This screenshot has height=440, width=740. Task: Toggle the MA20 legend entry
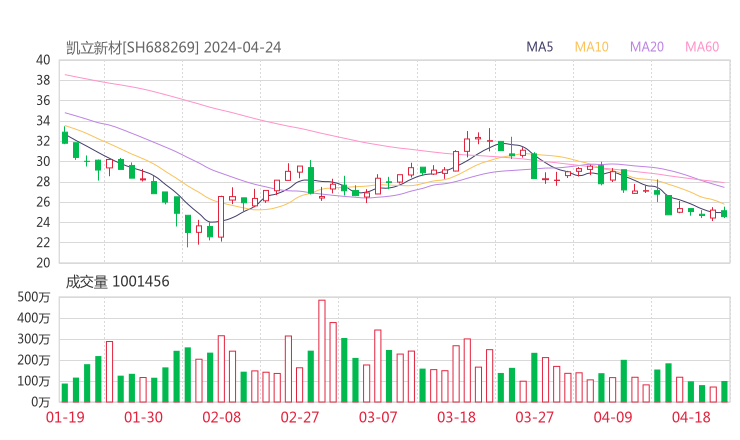pos(647,47)
